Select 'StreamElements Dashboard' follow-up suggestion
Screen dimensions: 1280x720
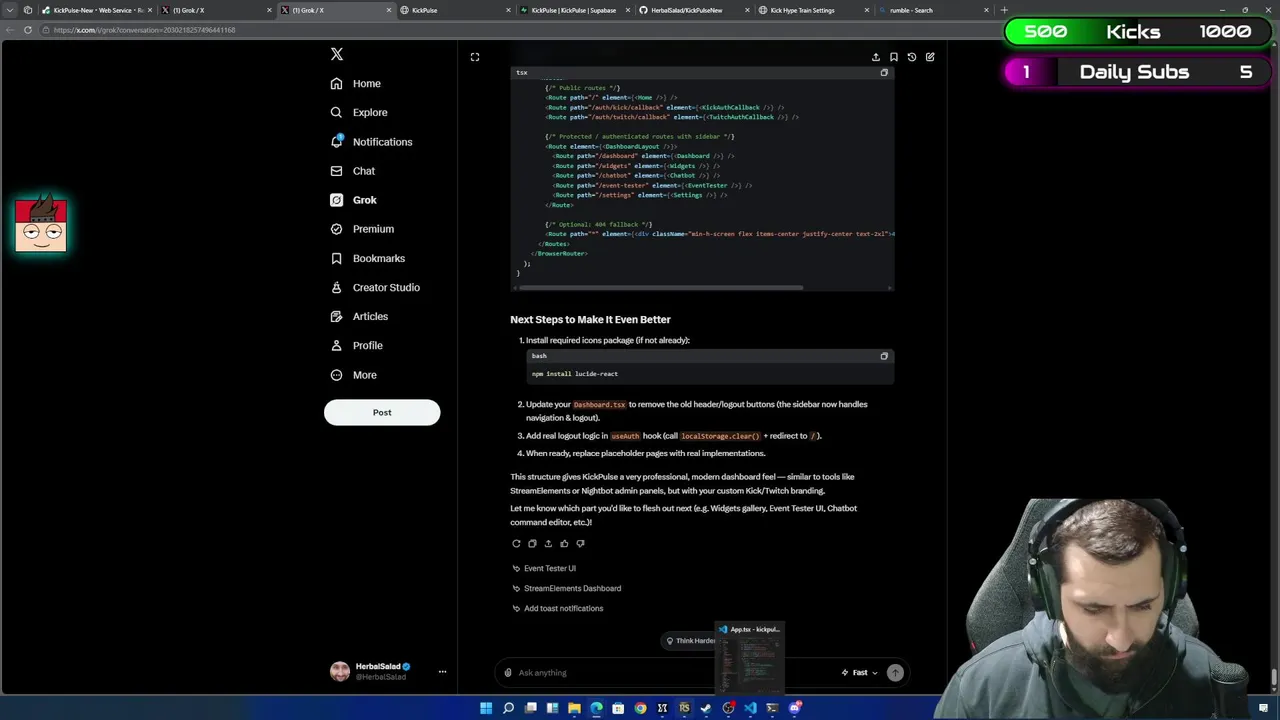point(566,588)
